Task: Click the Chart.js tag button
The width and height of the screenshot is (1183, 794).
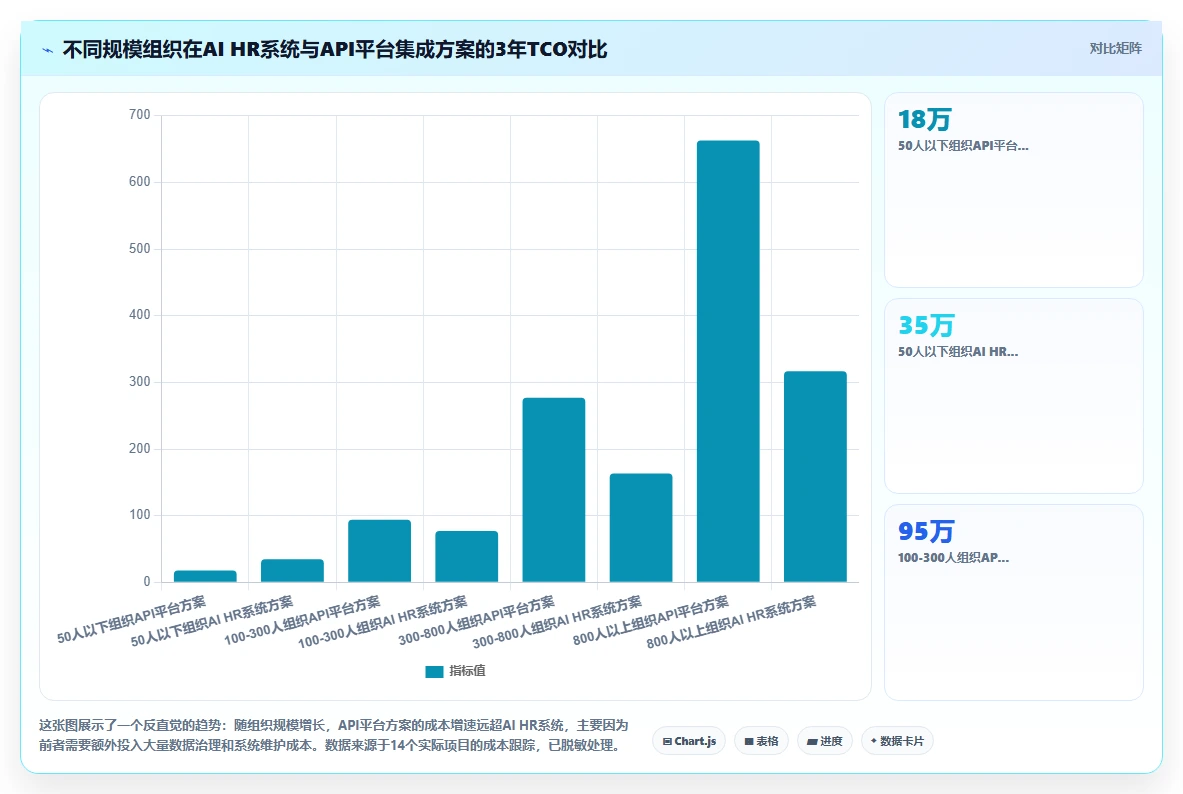Action: click(689, 741)
